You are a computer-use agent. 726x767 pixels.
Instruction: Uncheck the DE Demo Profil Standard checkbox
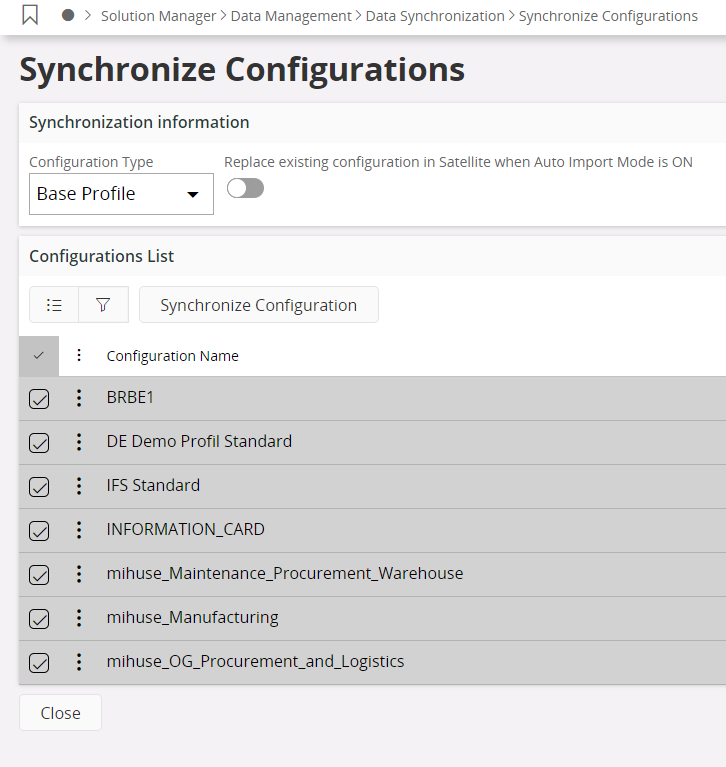point(39,443)
